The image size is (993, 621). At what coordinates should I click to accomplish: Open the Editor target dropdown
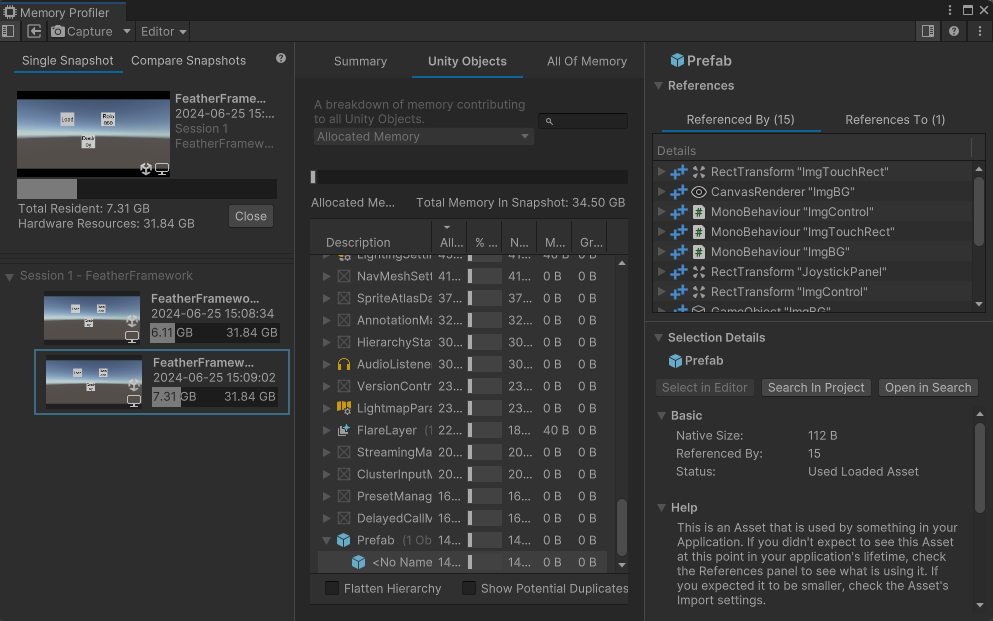click(163, 31)
